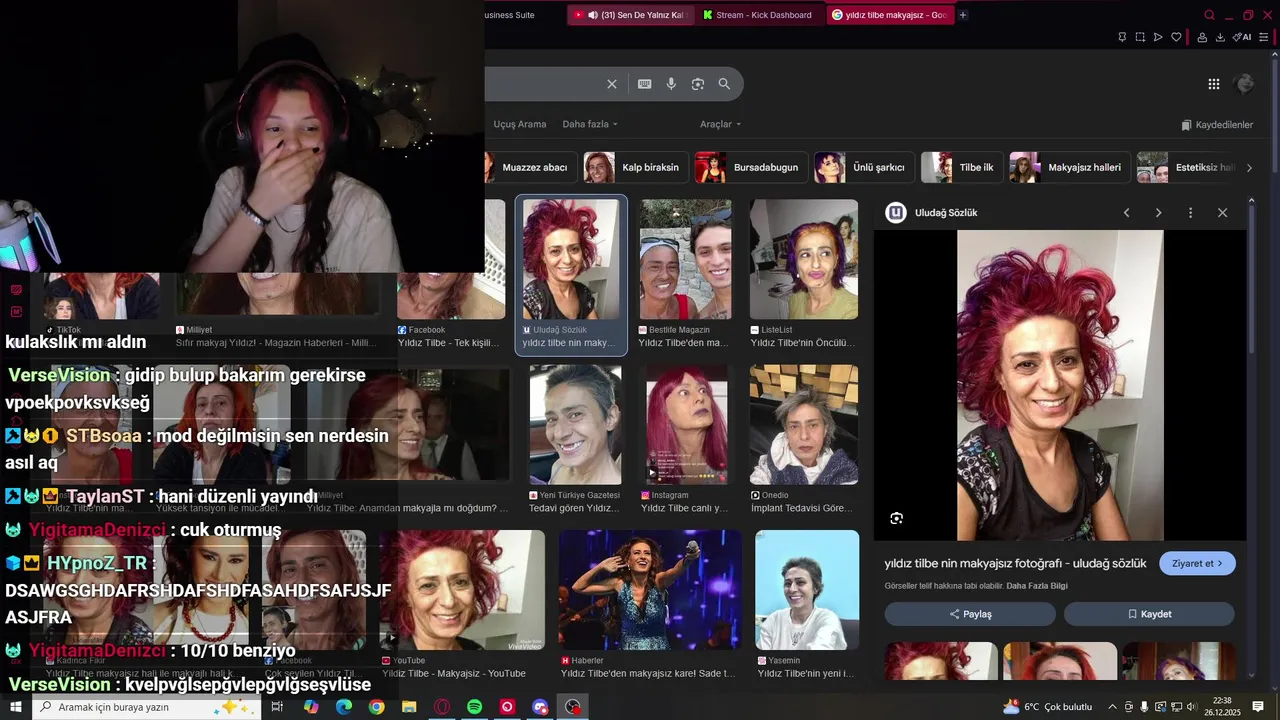Open browser downloads icon
The width and height of the screenshot is (1280, 720).
(x=1220, y=37)
